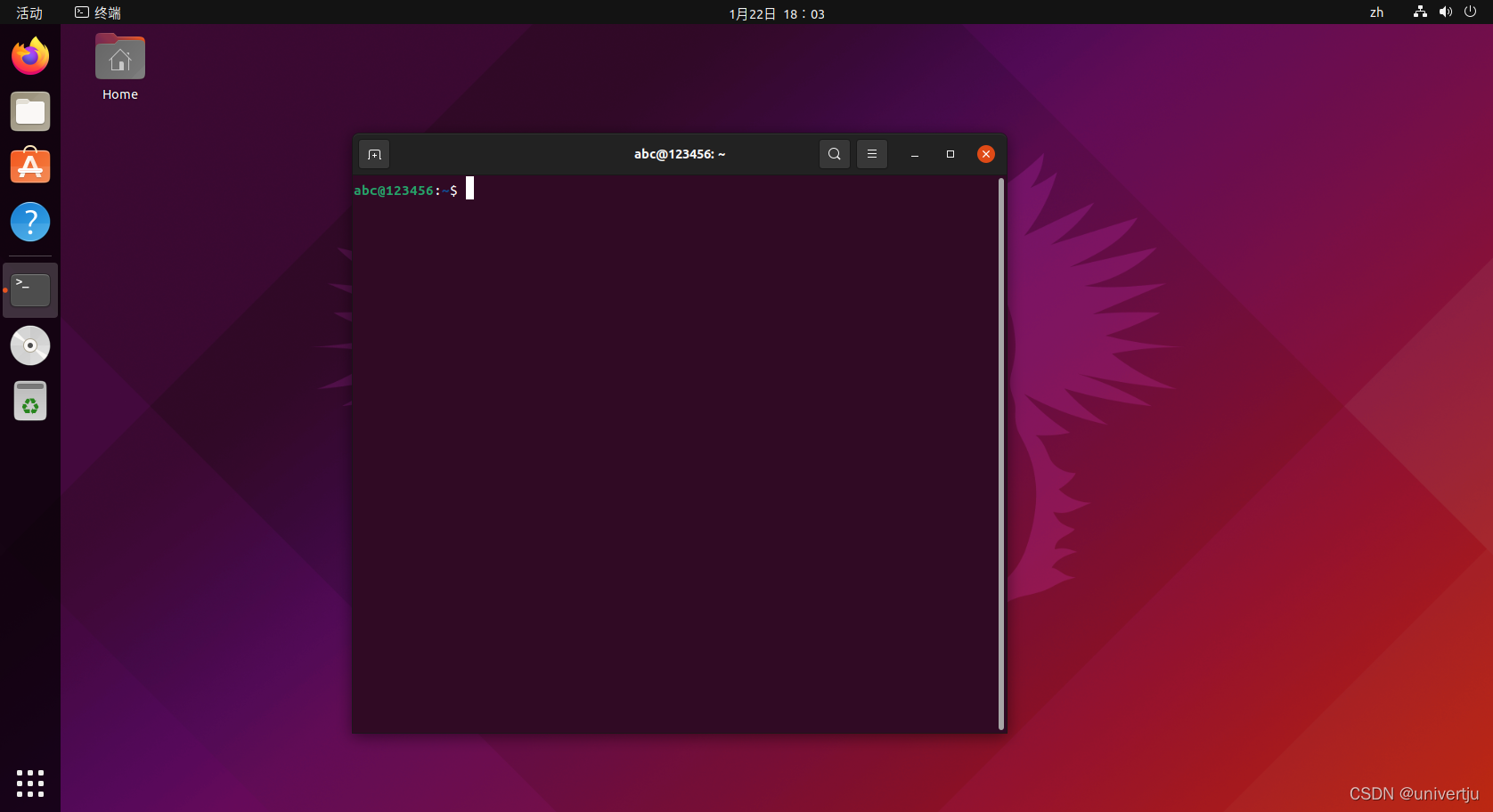
Task: Open the terminal hamburger menu
Action: pos(872,154)
